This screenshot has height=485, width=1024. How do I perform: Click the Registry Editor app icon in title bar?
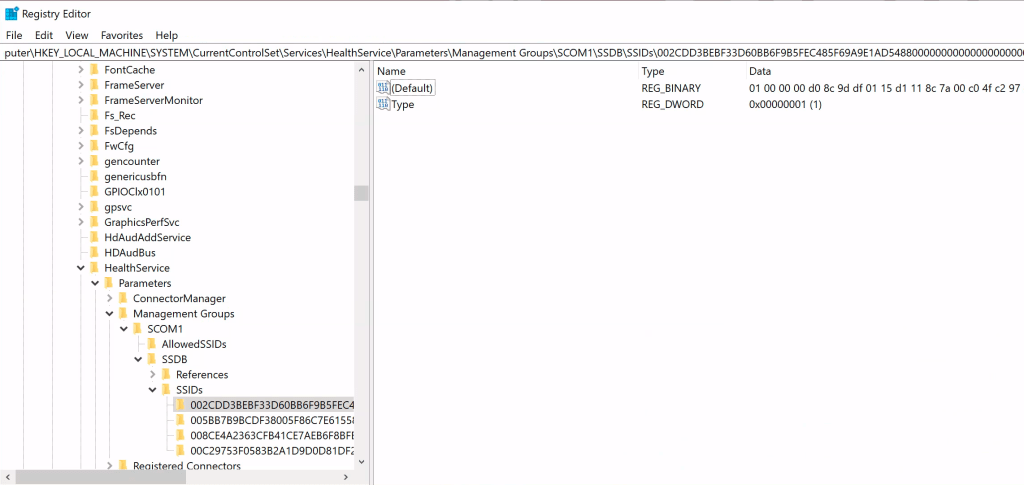(x=11, y=14)
